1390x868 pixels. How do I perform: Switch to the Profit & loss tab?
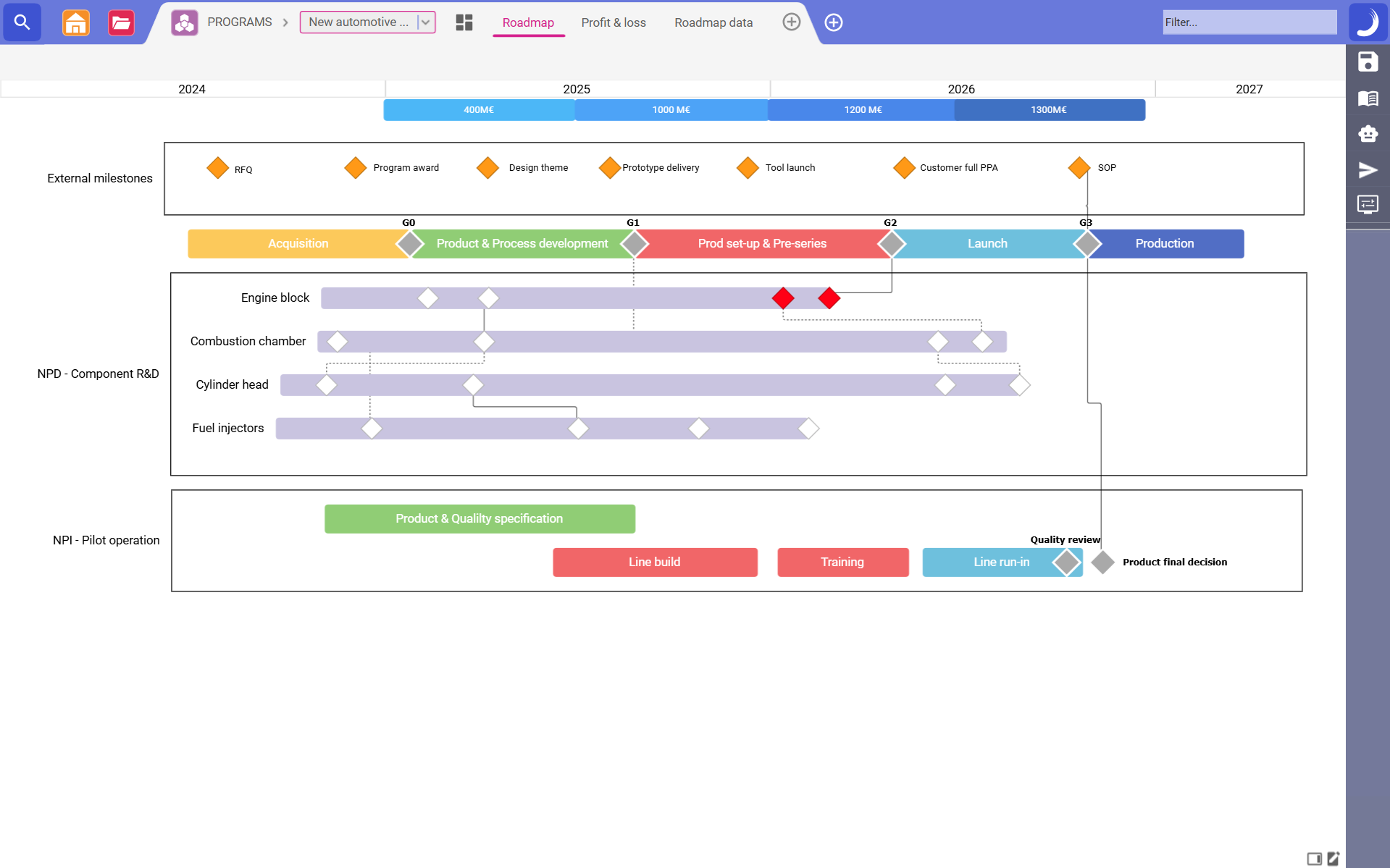(x=614, y=22)
